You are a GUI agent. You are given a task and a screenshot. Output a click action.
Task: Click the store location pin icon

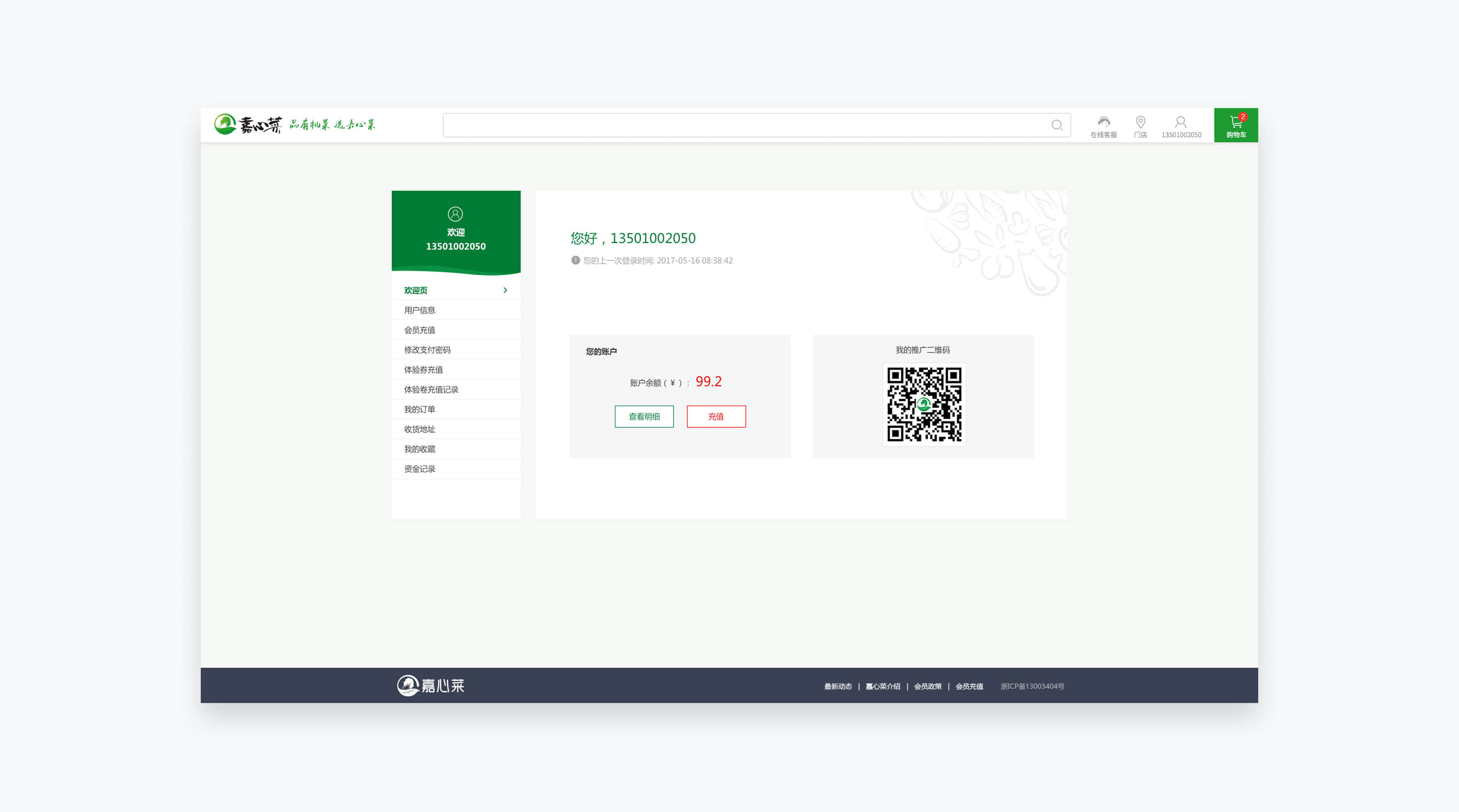(x=1140, y=122)
